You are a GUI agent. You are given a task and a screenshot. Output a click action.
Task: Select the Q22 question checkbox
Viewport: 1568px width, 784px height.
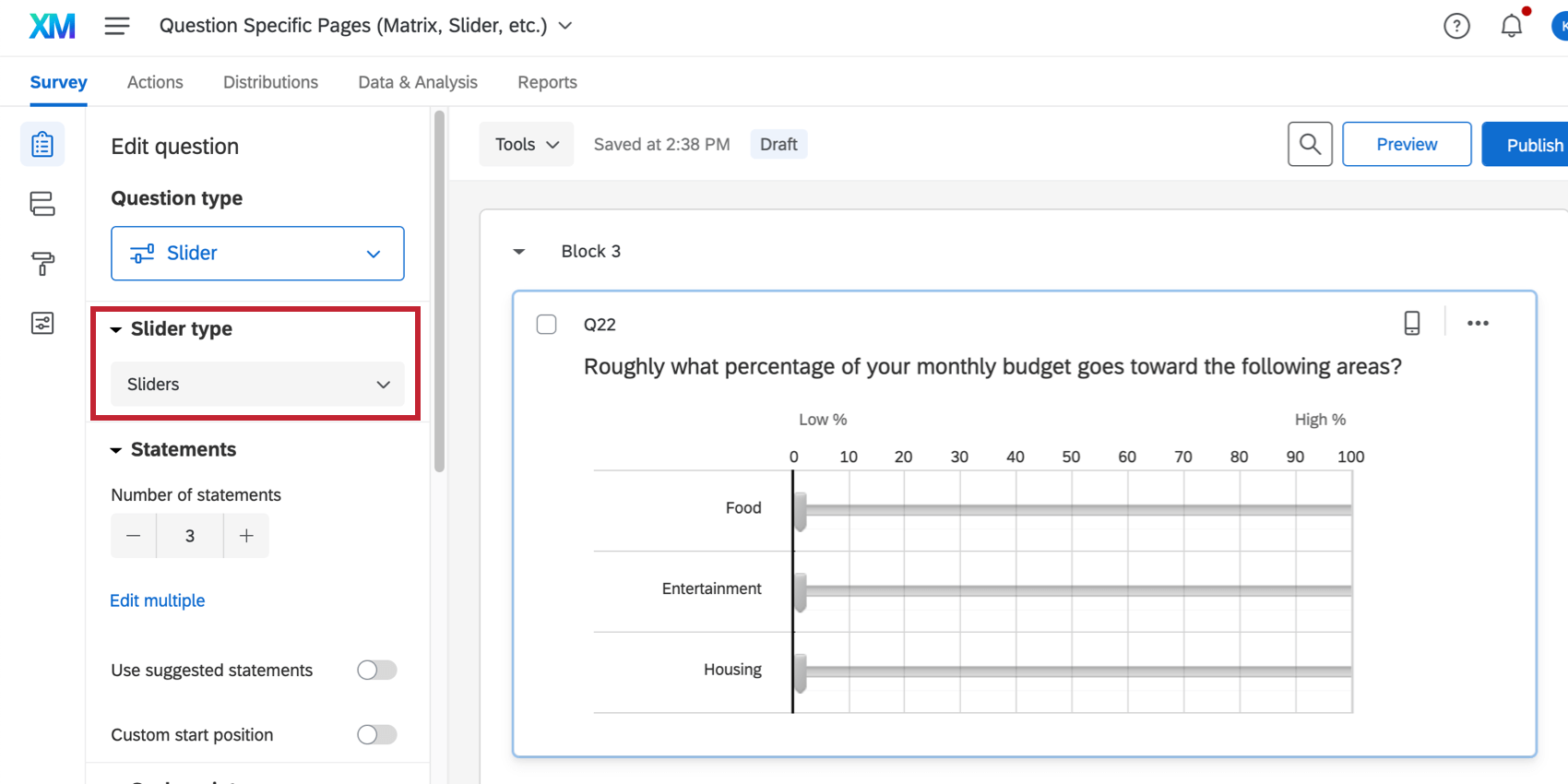click(547, 325)
